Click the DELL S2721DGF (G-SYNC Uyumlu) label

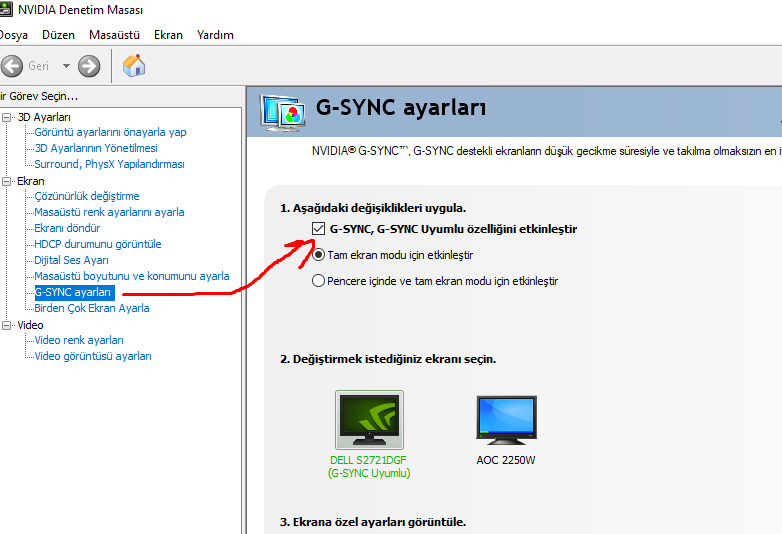[369, 467]
